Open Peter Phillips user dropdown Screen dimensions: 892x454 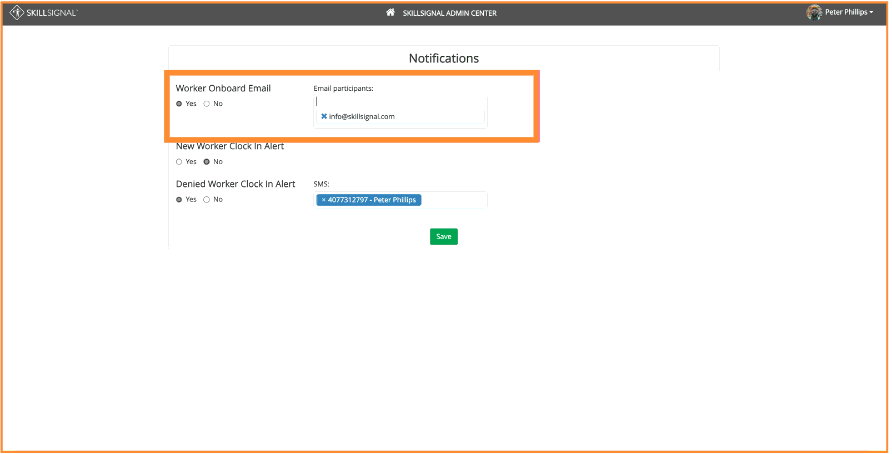click(849, 12)
